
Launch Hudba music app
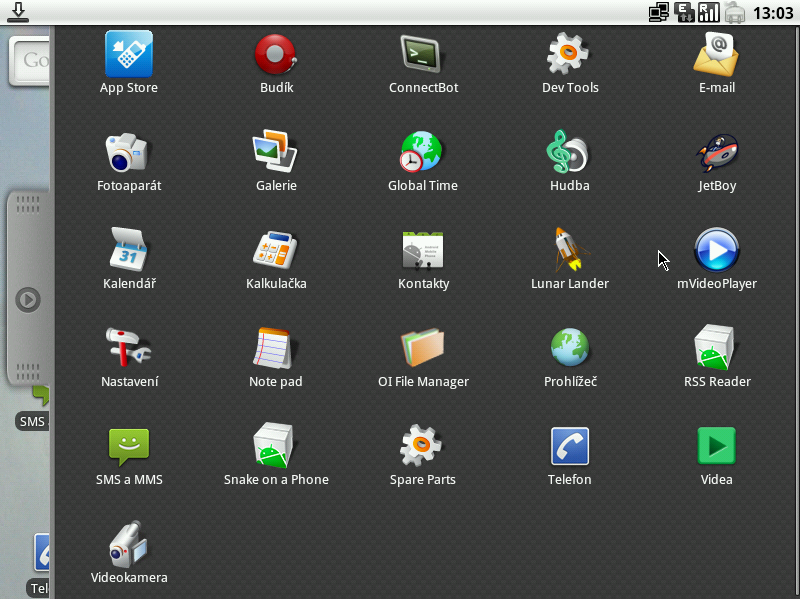pos(570,153)
